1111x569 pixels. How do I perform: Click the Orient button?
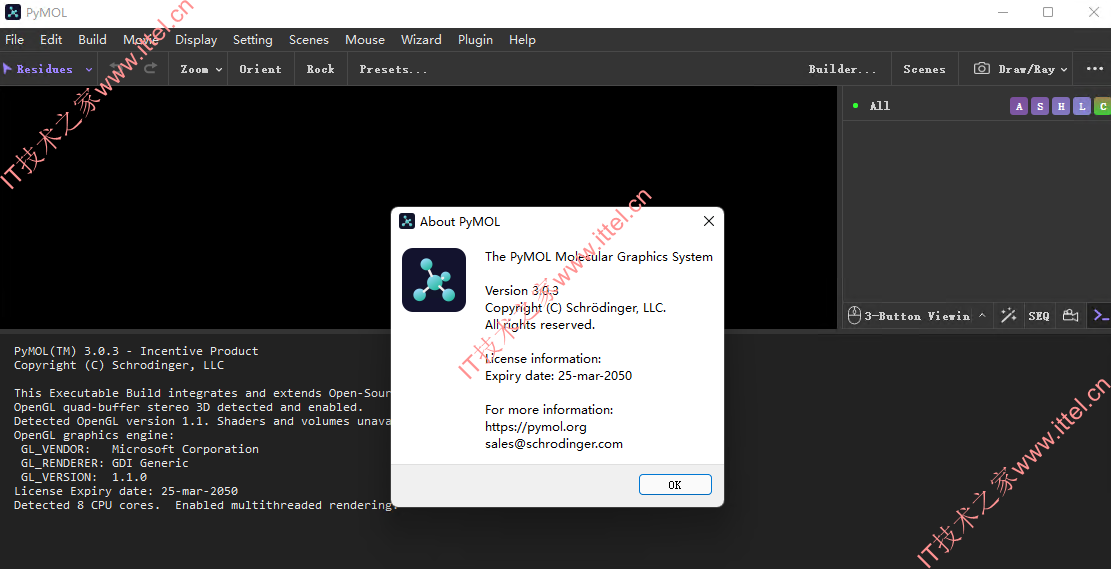pyautogui.click(x=261, y=69)
